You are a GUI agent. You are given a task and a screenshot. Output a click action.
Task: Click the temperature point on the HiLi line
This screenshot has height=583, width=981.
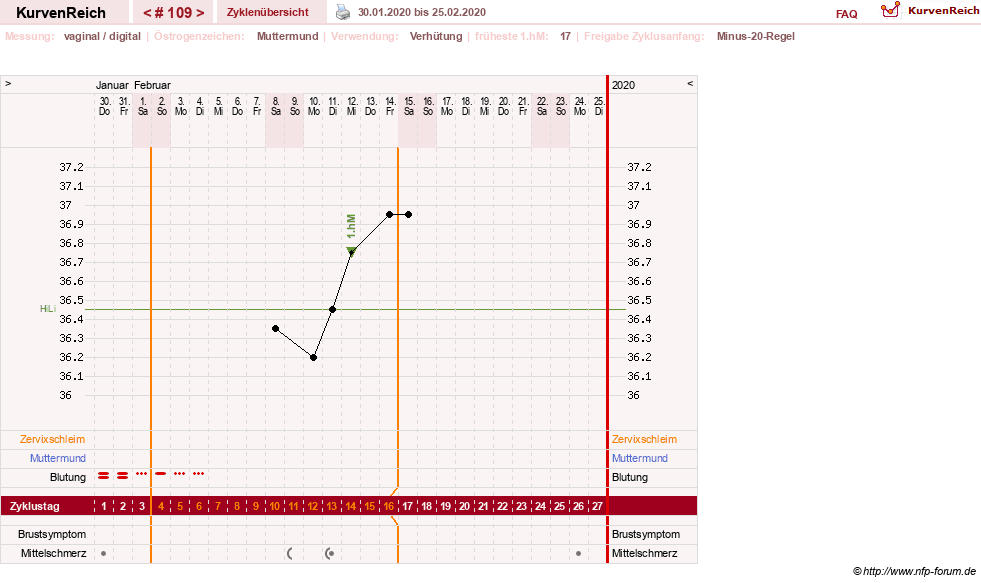333,310
